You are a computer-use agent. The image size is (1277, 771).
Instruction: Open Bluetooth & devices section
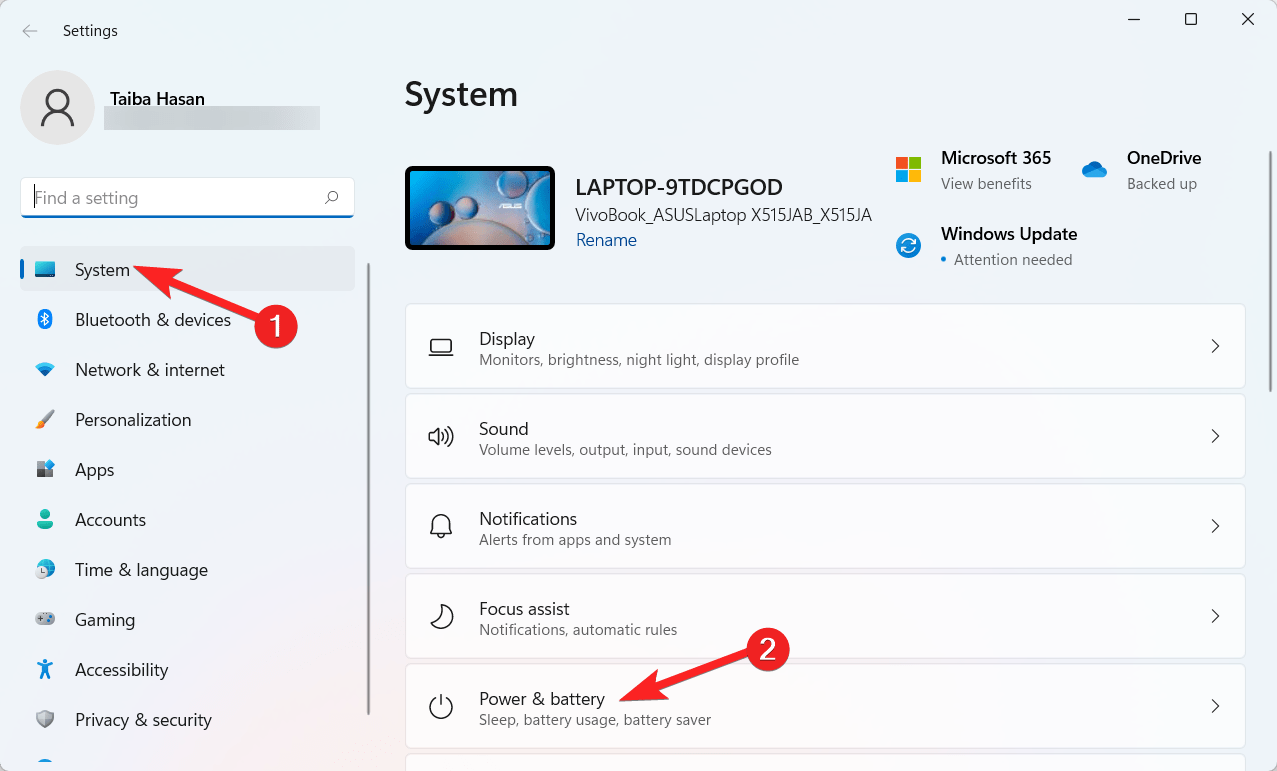tap(188, 319)
